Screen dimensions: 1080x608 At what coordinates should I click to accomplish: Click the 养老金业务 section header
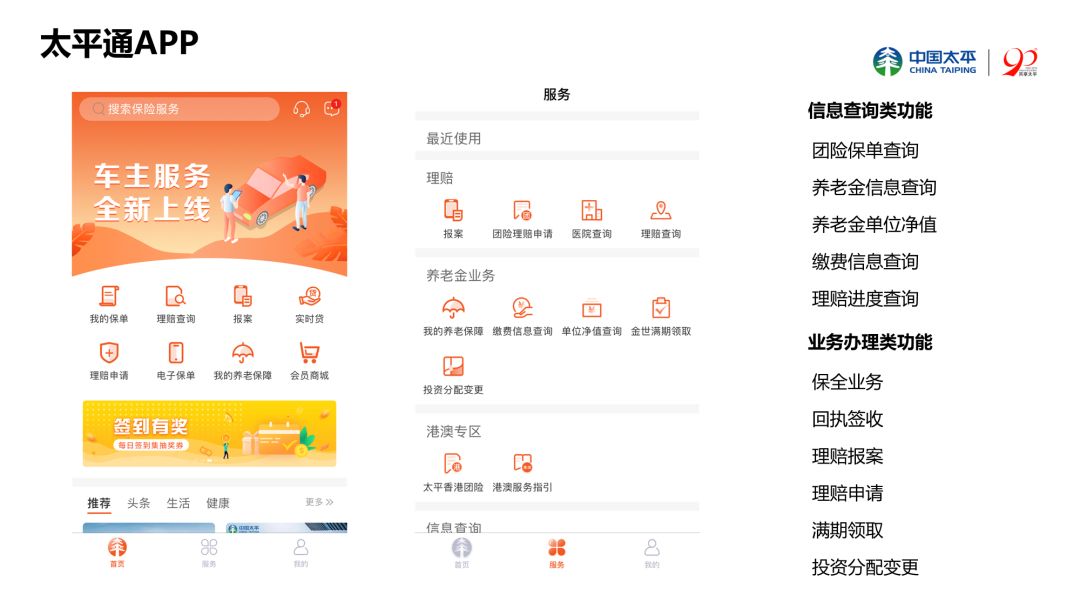[460, 275]
